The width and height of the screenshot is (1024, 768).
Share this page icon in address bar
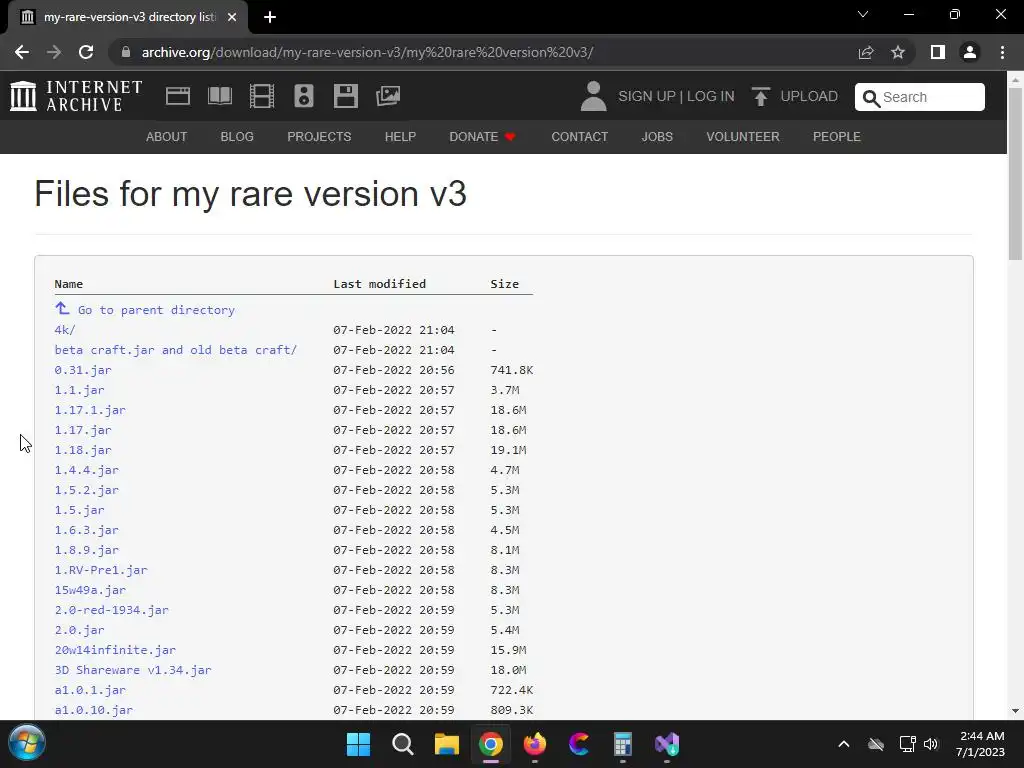tap(866, 52)
